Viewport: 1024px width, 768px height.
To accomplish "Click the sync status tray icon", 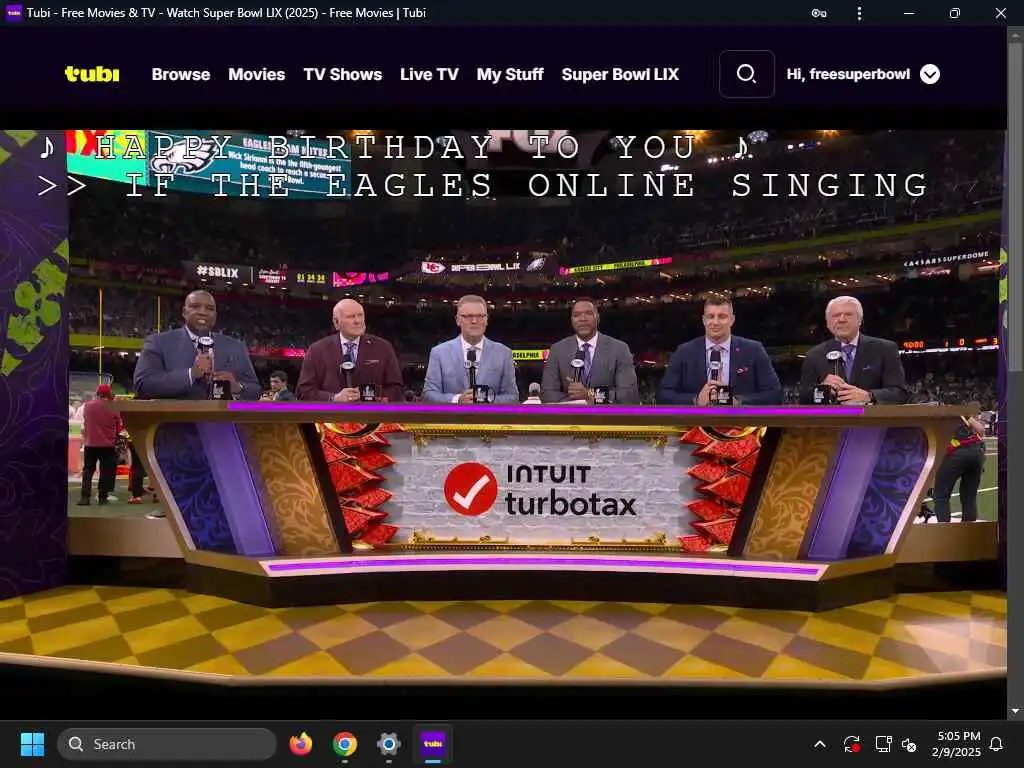I will pyautogui.click(x=852, y=744).
